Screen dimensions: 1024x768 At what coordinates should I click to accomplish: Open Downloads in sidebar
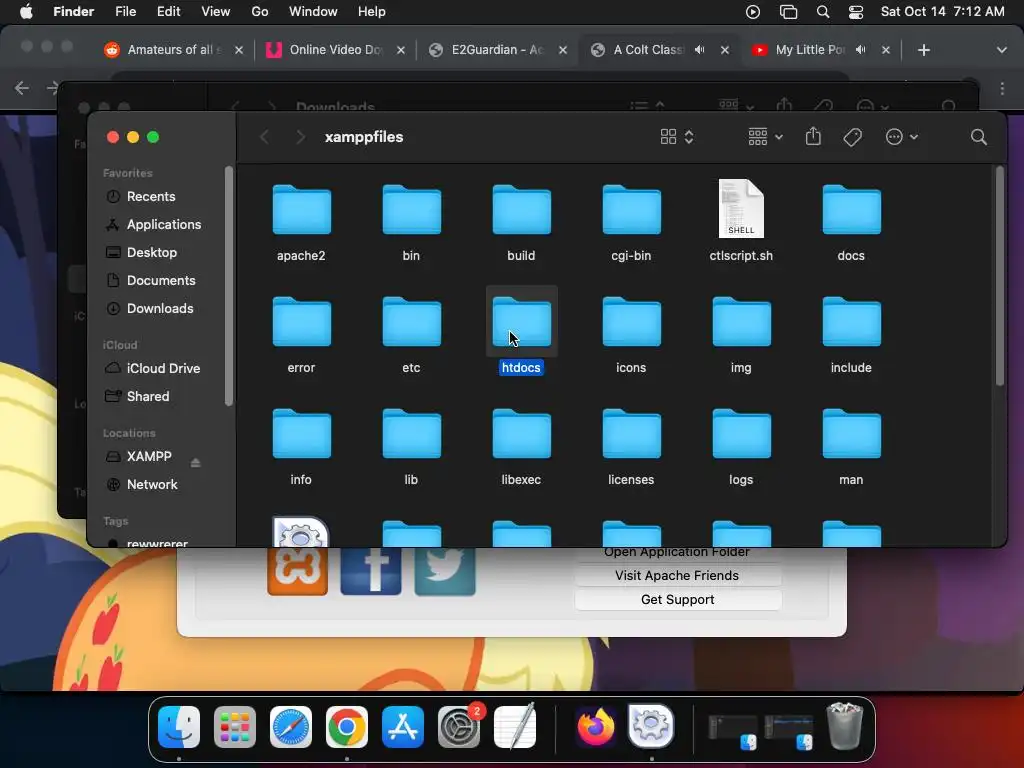pyautogui.click(x=160, y=308)
